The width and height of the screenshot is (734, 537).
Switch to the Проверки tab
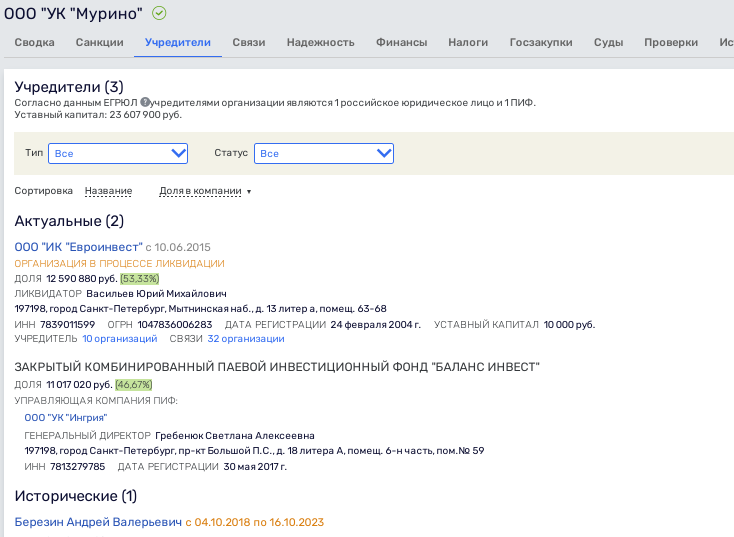click(671, 42)
